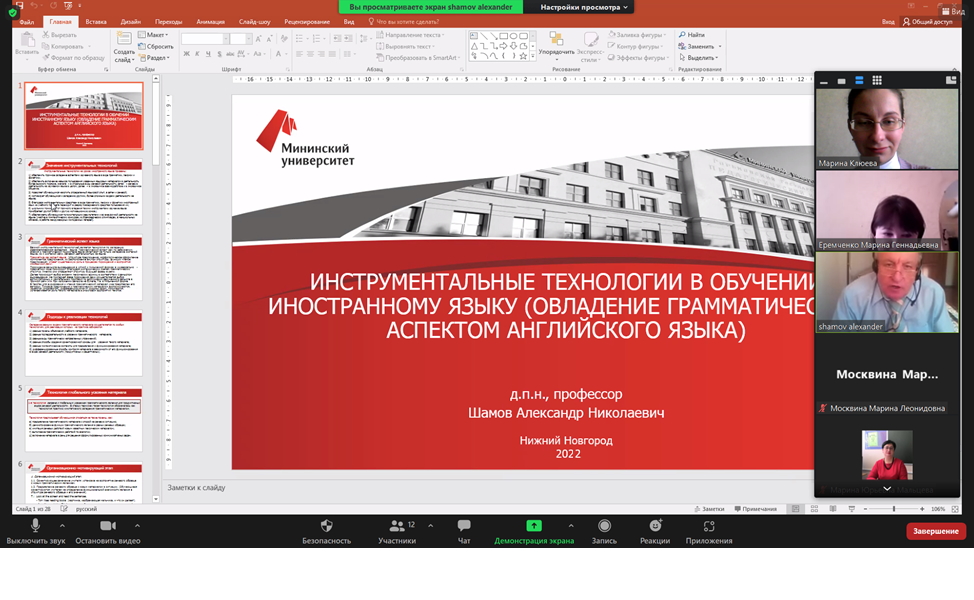This screenshot has height=600, width=974.
Task: Toggle italic (К) formatting
Action: click(198, 54)
